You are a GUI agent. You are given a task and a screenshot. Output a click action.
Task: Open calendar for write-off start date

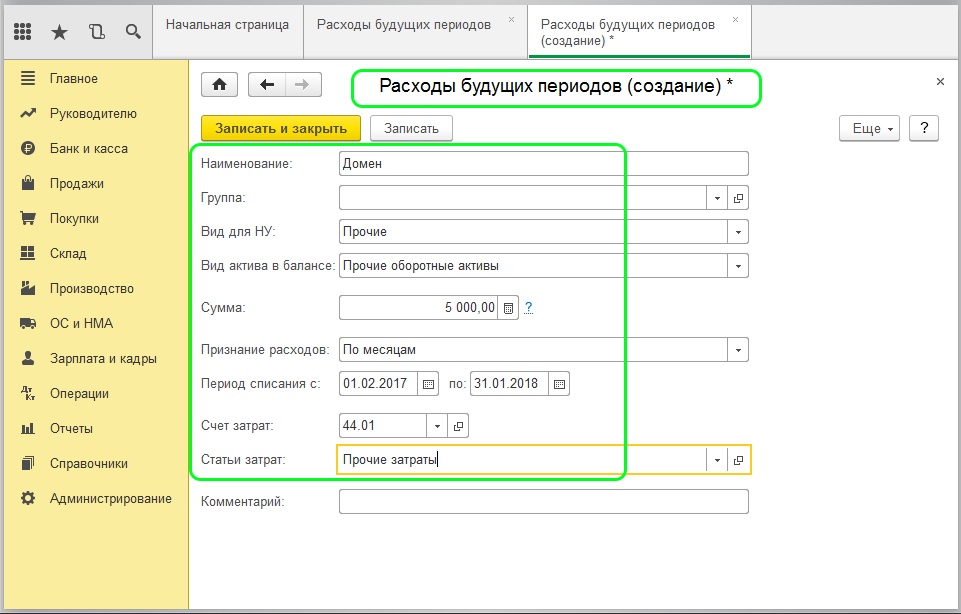pos(428,384)
